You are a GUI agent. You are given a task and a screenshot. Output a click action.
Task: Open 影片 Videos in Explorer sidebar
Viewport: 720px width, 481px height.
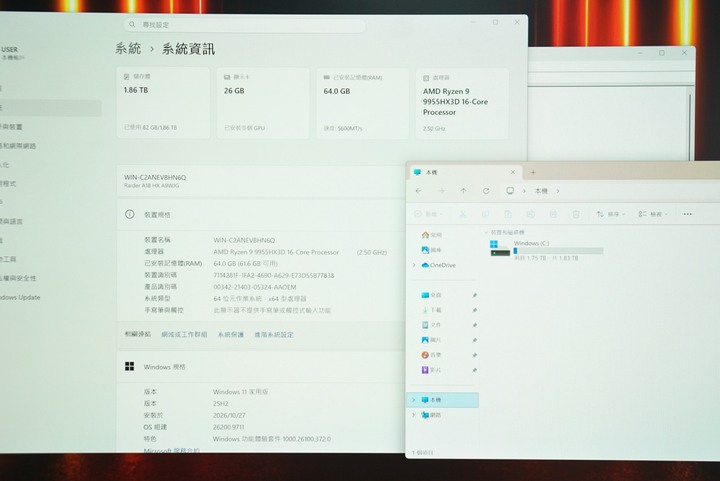click(432, 370)
